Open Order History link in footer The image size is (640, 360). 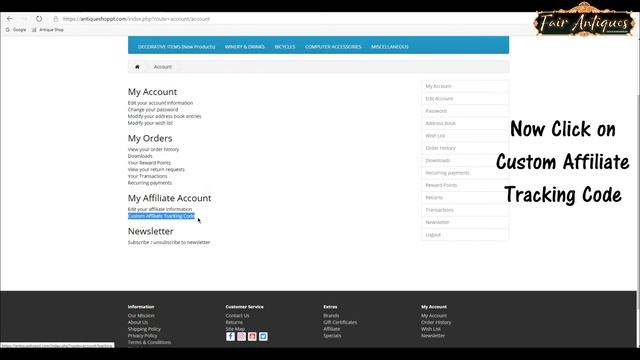point(436,322)
